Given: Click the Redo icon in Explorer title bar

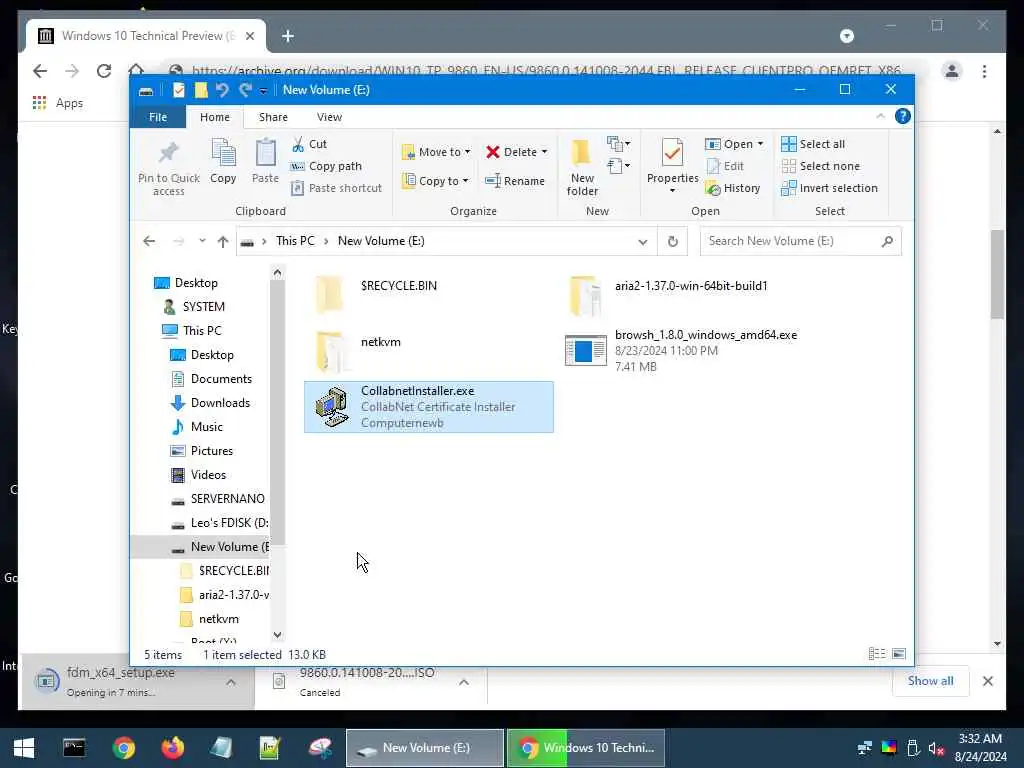Looking at the screenshot, I should (x=245, y=90).
